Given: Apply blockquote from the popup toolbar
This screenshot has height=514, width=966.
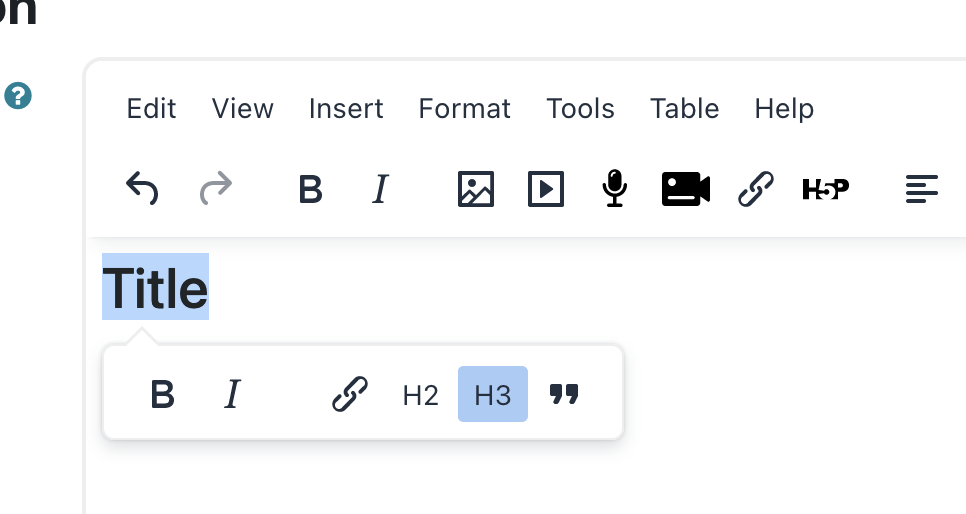Looking at the screenshot, I should 564,394.
